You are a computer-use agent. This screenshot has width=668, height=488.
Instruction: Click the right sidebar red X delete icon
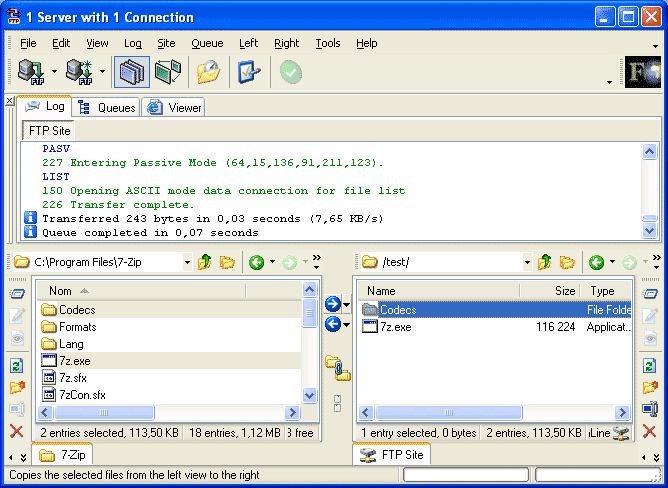coord(650,431)
